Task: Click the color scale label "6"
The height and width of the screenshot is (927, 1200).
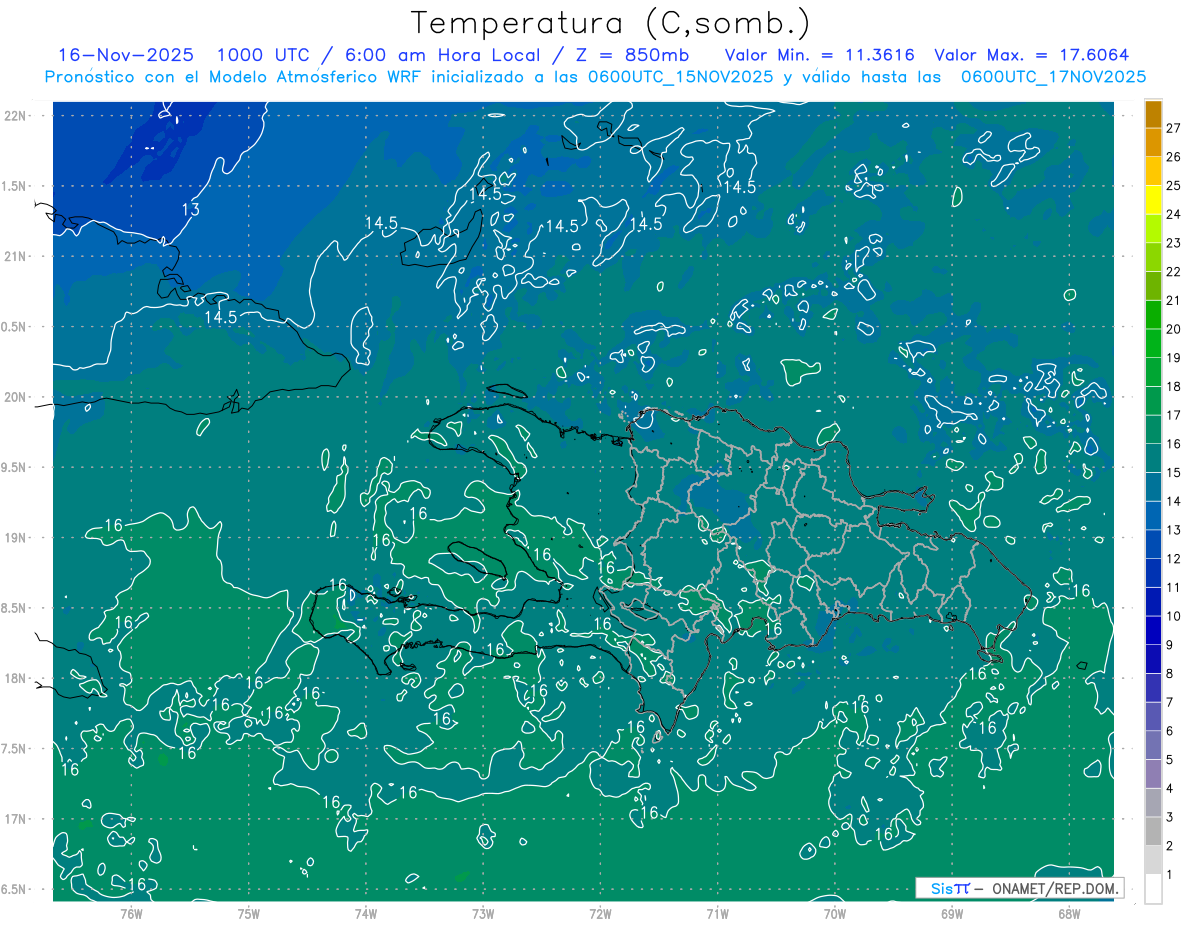Action: click(1170, 731)
